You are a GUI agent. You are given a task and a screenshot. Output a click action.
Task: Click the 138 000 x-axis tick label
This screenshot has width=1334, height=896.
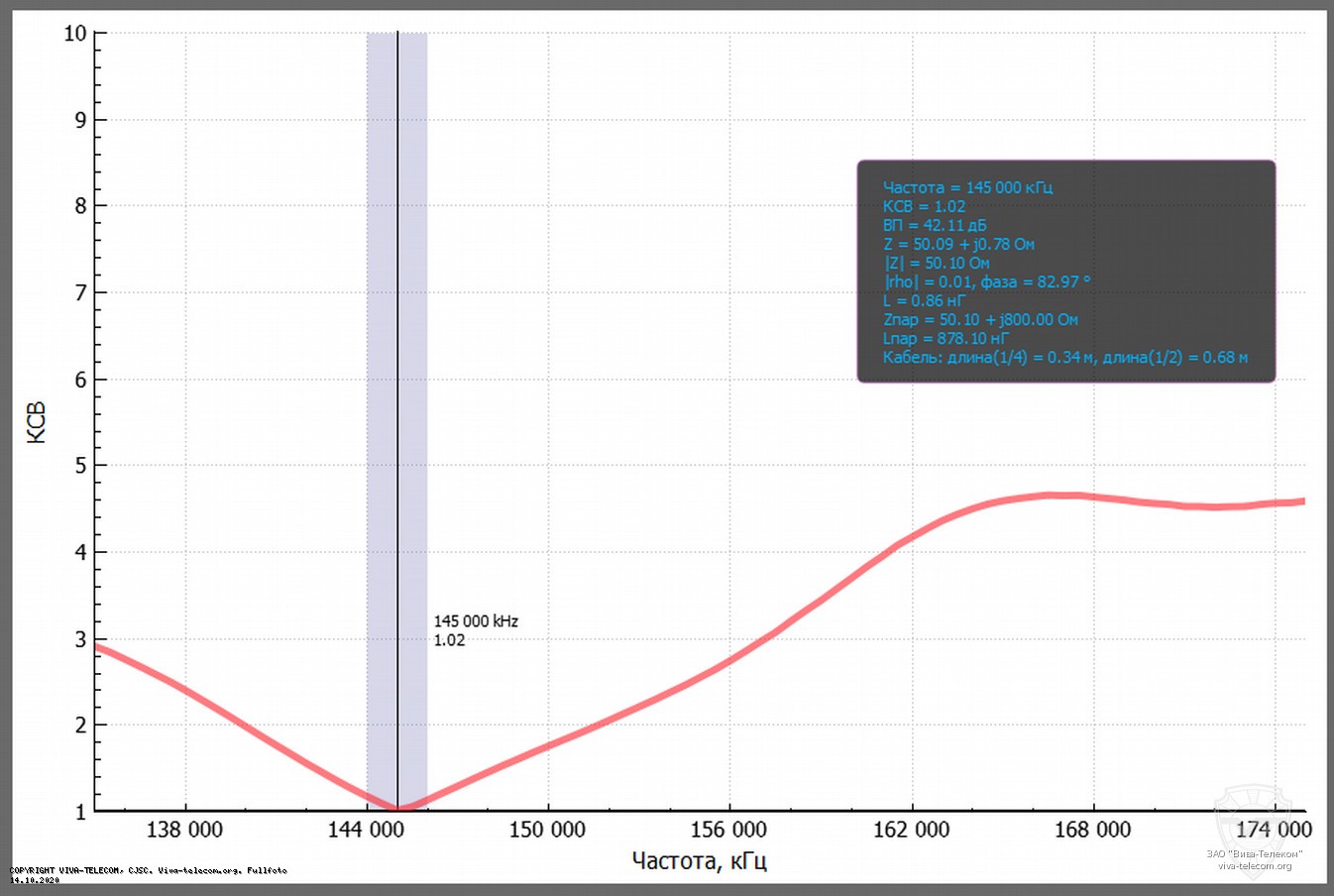coord(184,830)
